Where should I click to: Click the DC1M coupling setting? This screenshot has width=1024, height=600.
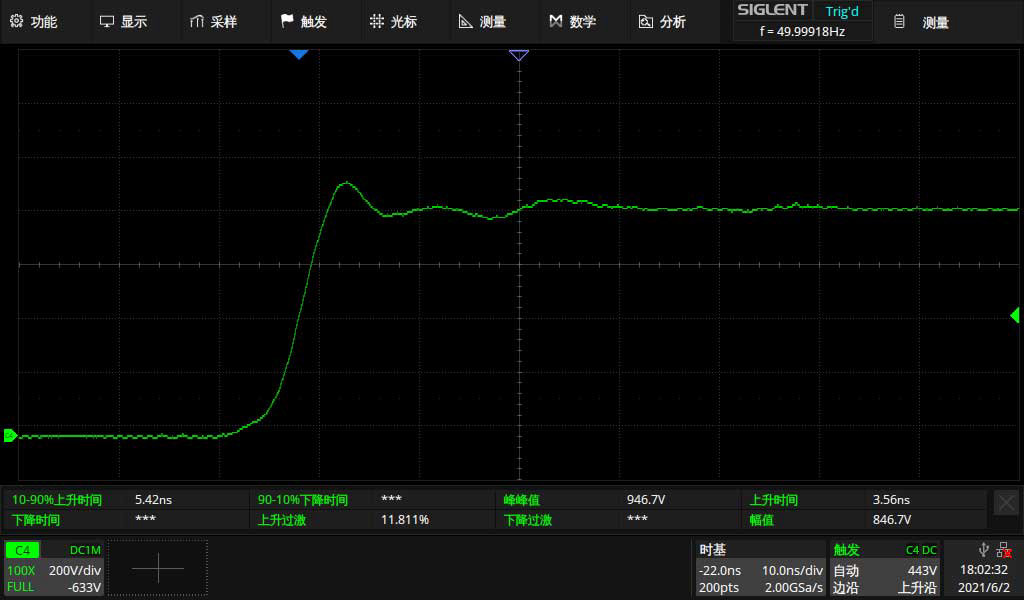[x=85, y=550]
